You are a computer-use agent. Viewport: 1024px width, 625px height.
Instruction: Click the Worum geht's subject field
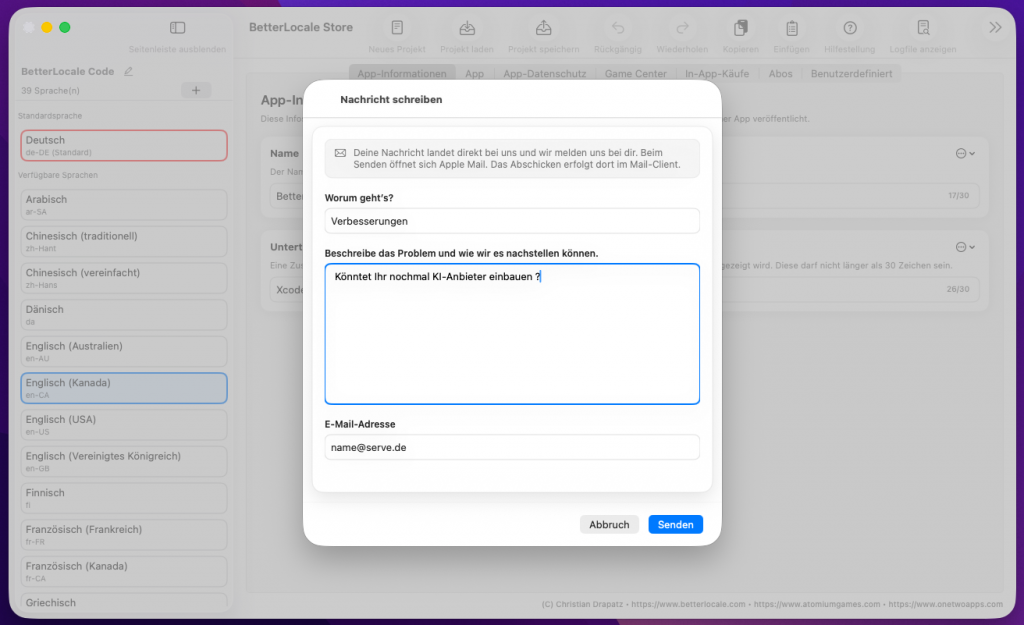(x=512, y=221)
